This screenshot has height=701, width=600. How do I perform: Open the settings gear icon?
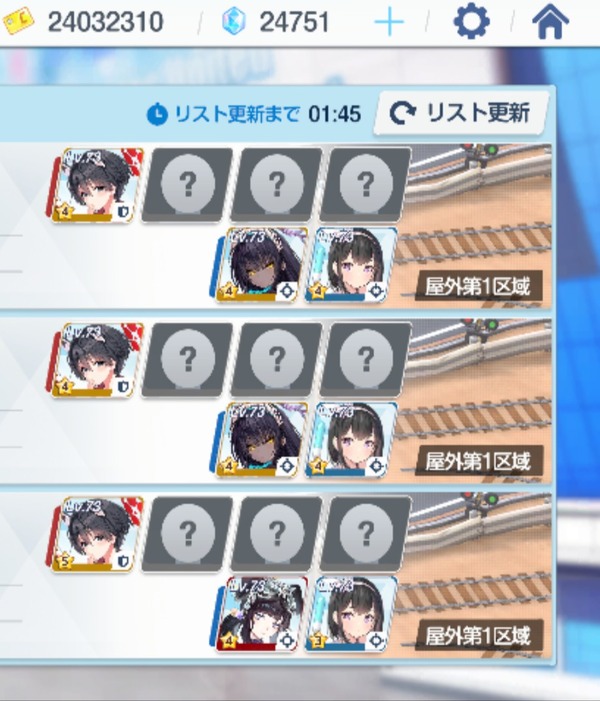click(x=472, y=21)
